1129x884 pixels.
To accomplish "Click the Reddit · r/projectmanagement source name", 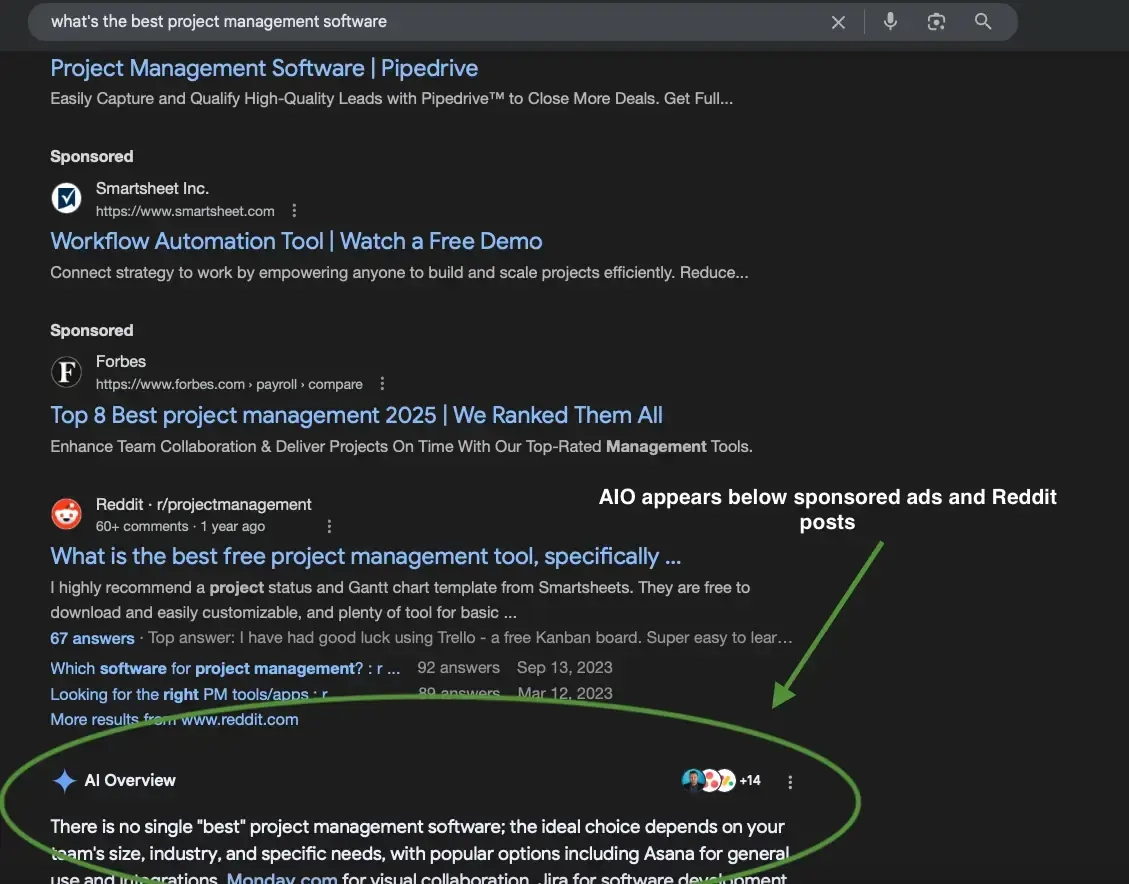I will point(204,505).
